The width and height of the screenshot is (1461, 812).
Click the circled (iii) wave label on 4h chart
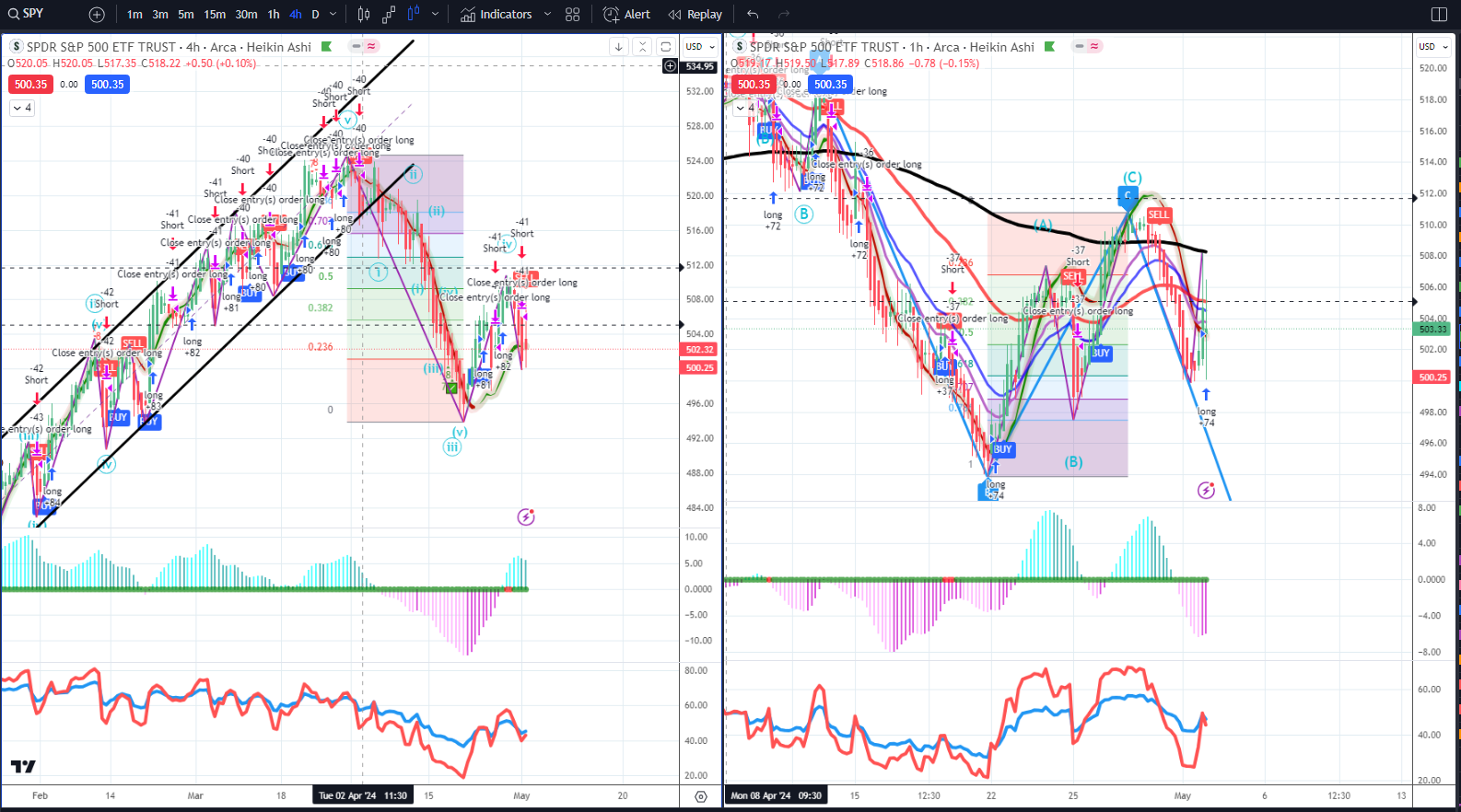pyautogui.click(x=452, y=447)
